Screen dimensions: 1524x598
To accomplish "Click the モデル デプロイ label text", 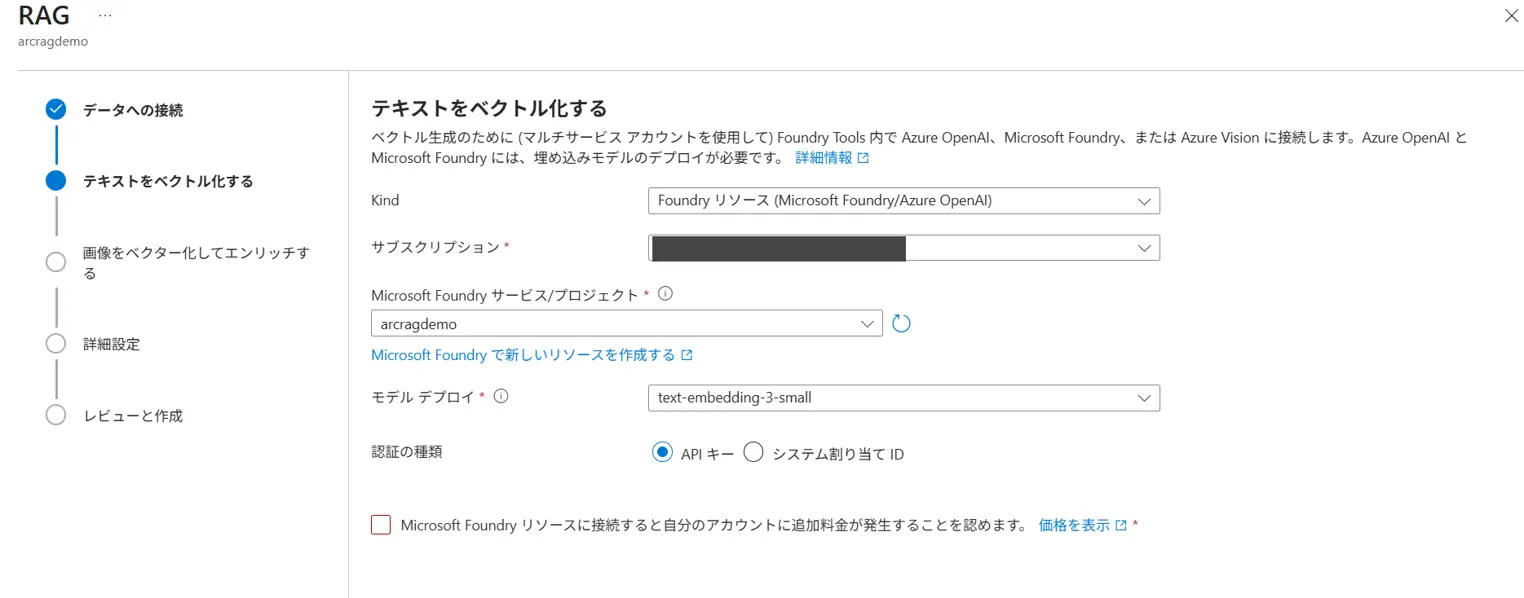I will [x=423, y=396].
